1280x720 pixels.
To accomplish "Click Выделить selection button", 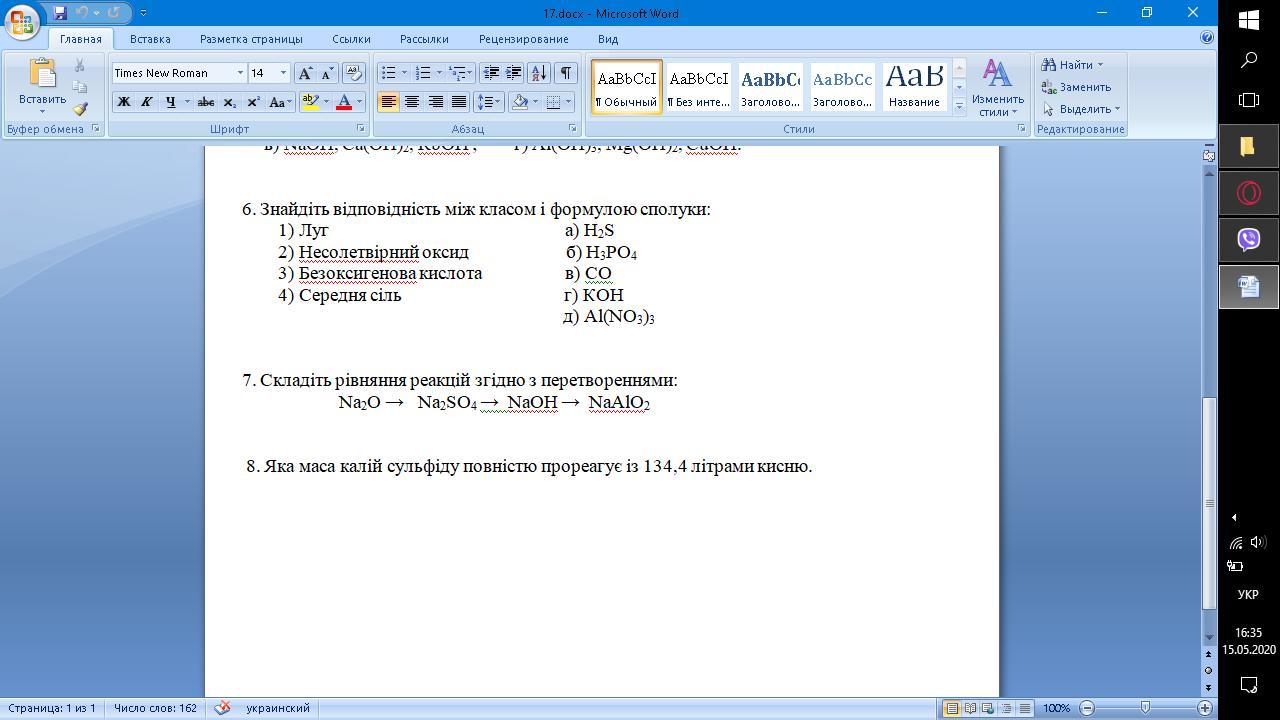I will click(1081, 109).
